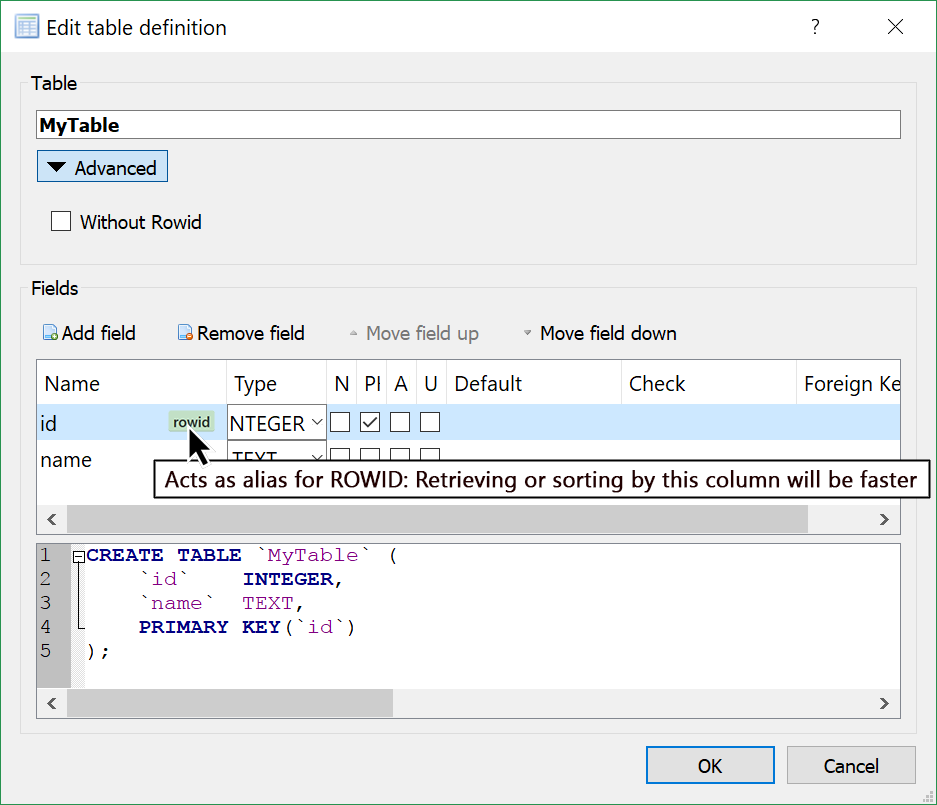The width and height of the screenshot is (937, 805).
Task: Open the dialog help question mark
Action: click(815, 27)
